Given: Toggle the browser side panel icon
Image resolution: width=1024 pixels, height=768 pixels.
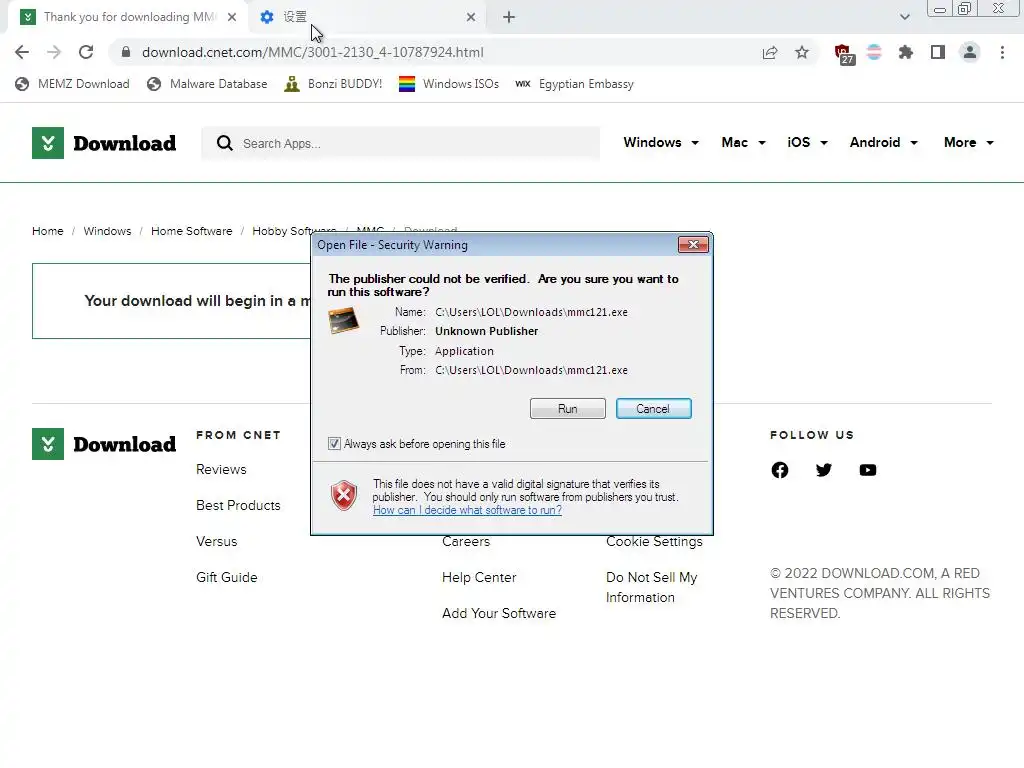Looking at the screenshot, I should (x=938, y=52).
